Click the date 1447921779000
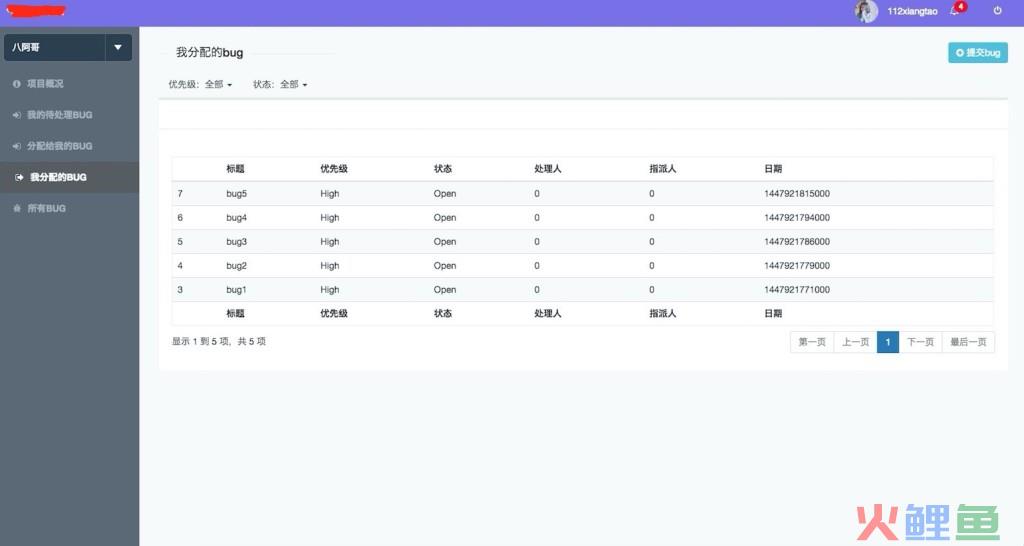The width and height of the screenshot is (1024, 546). 797,266
